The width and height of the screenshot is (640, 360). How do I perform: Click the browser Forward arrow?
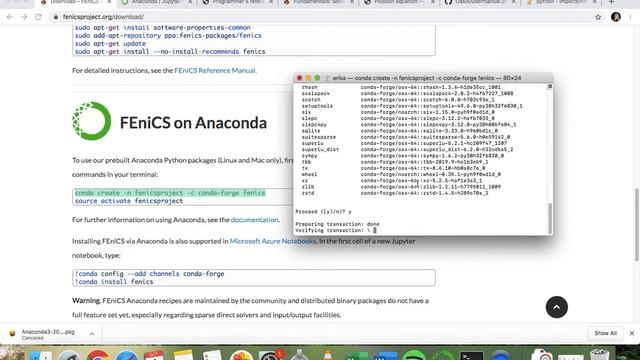tap(24, 17)
